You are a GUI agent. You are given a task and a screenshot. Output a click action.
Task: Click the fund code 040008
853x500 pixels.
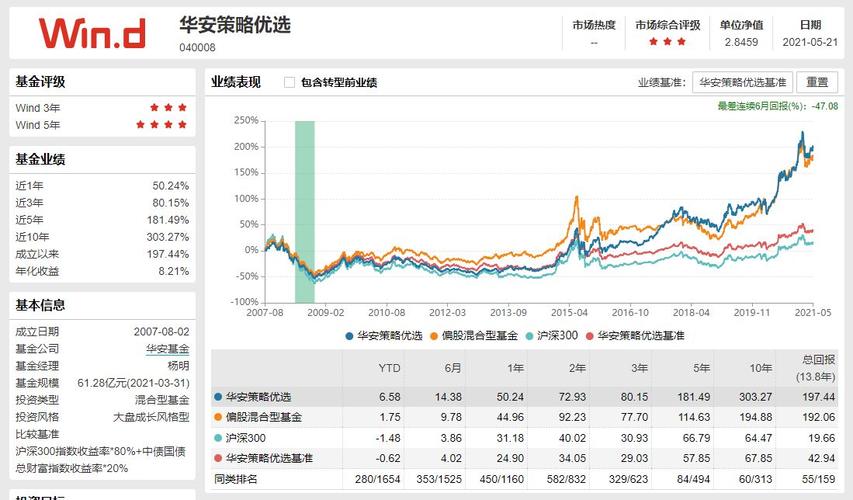pos(197,47)
